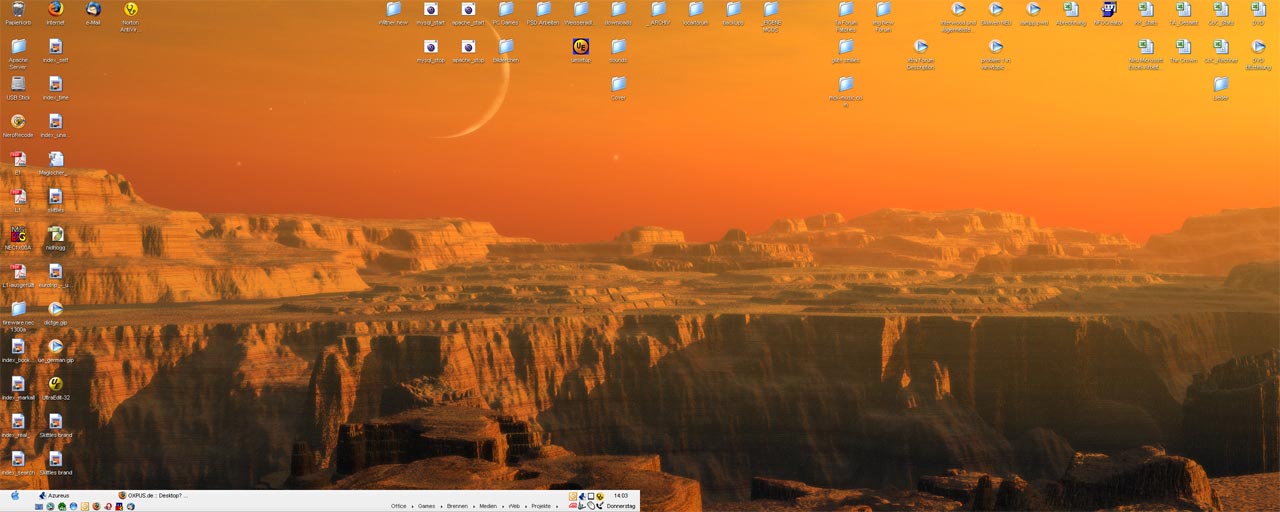Screen dimensions: 1280x512
Task: Select the UltraEdit-32 desktop icon
Action: [55, 384]
